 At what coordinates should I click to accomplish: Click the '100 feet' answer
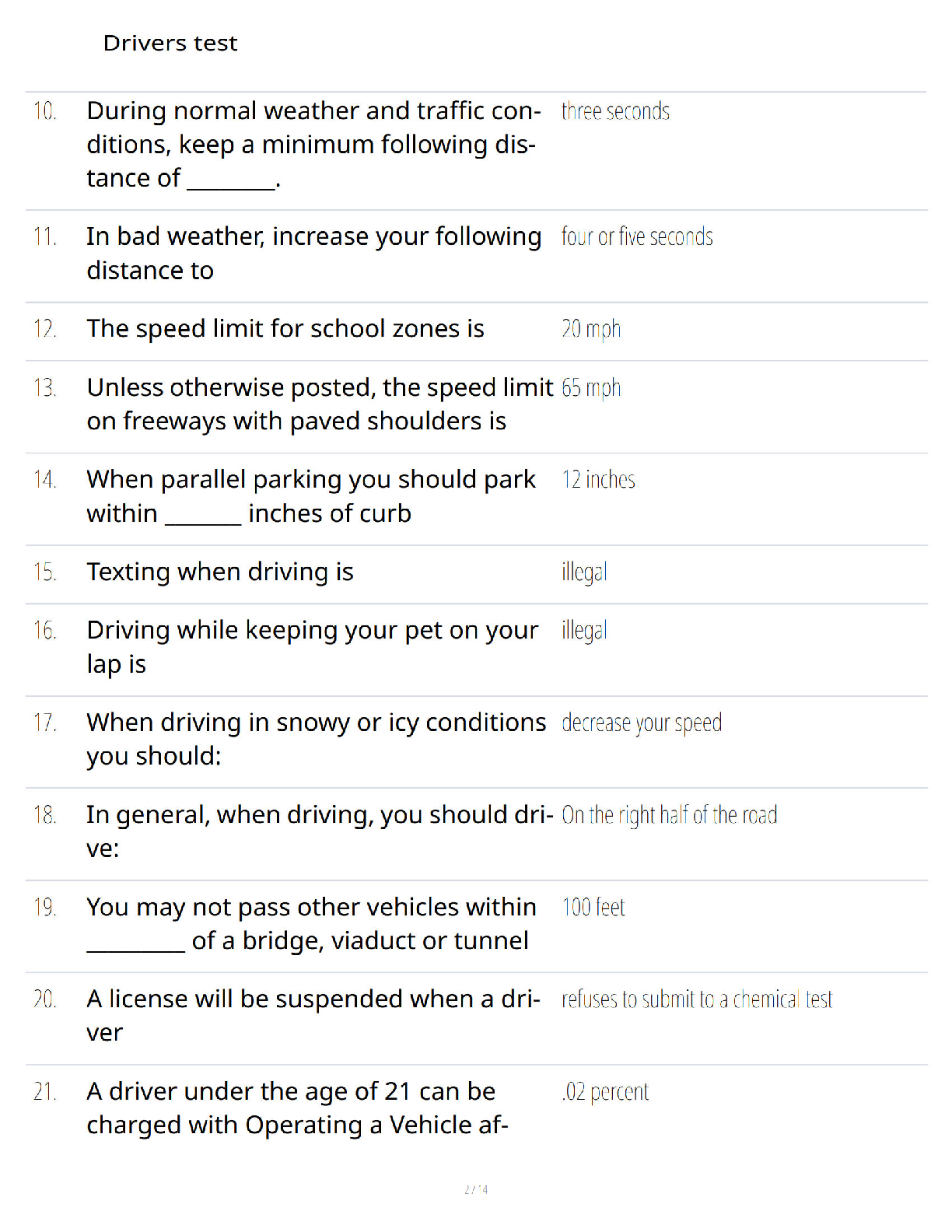point(593,907)
